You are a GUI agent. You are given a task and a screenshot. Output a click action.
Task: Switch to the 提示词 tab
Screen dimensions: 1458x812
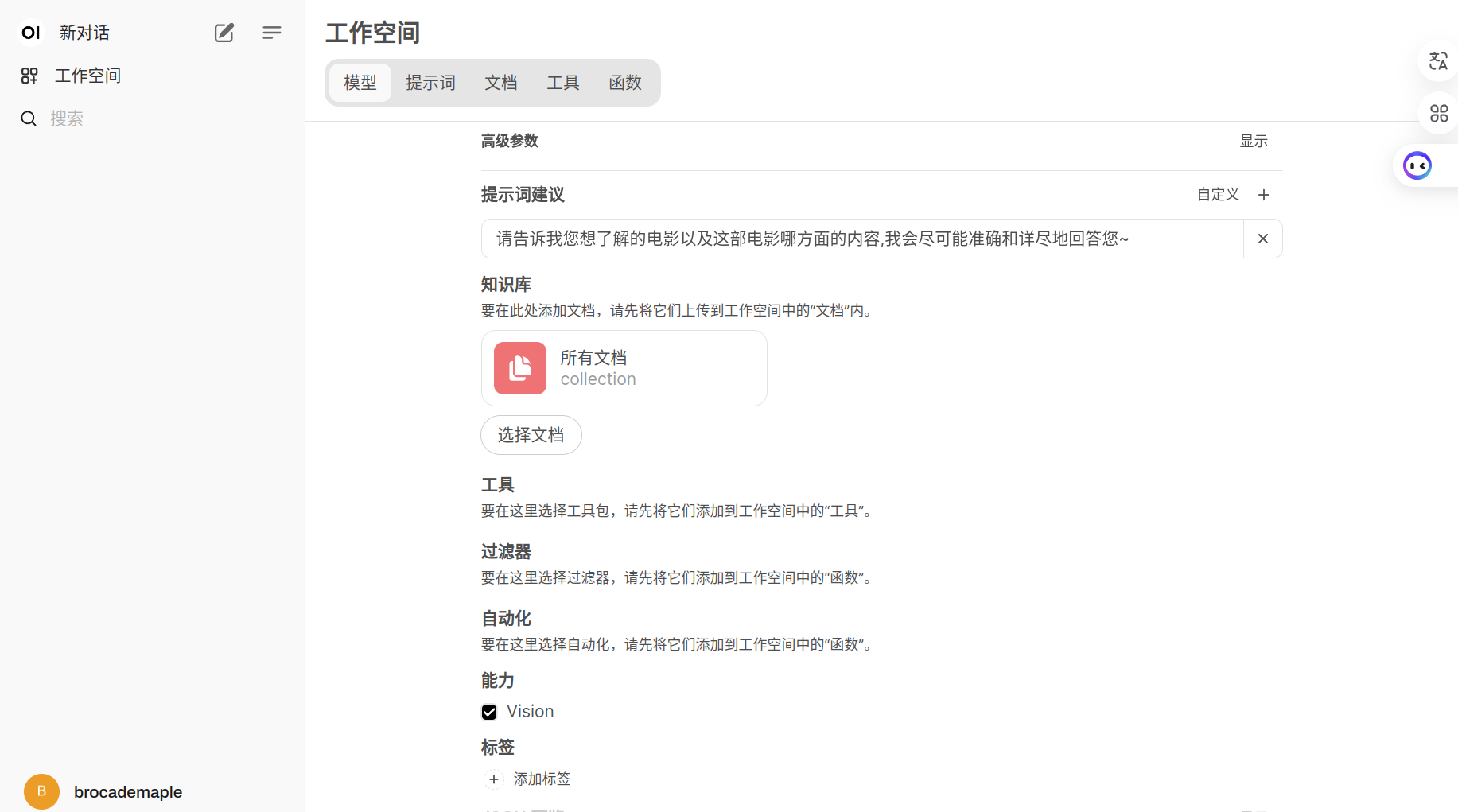[430, 83]
